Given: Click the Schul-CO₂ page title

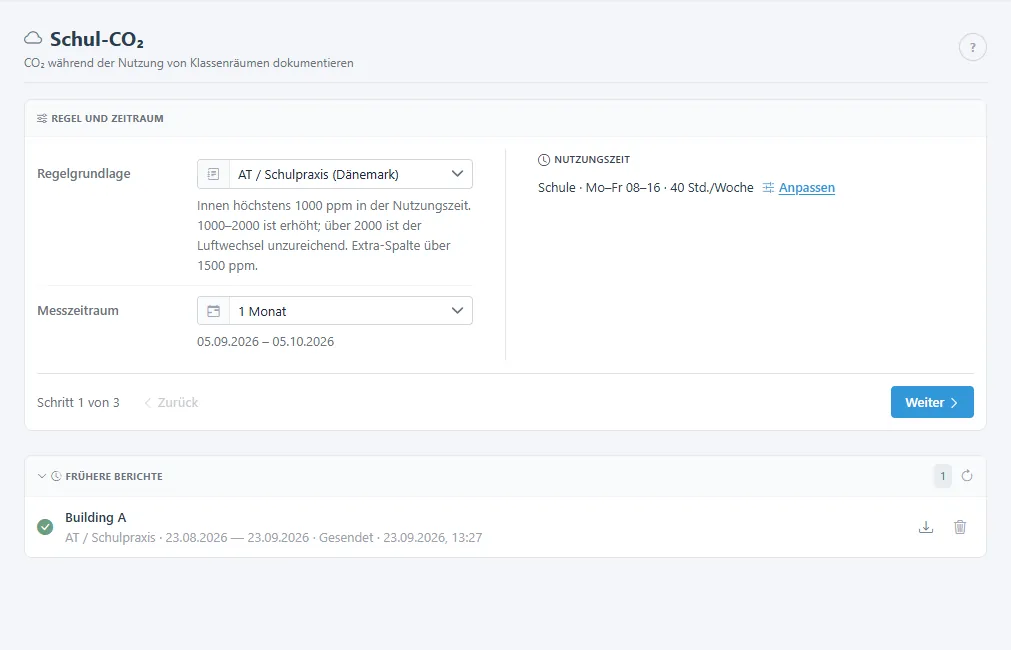Looking at the screenshot, I should click(97, 39).
